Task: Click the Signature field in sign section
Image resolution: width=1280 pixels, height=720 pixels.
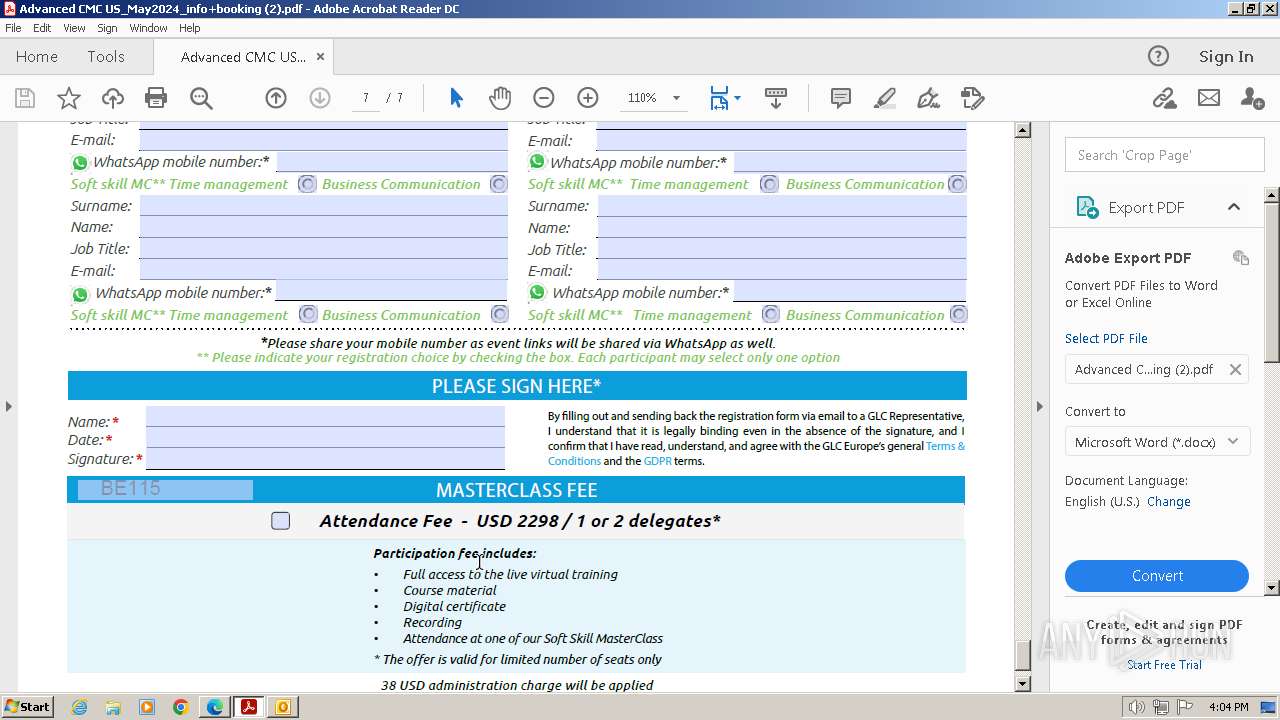Action: [325, 459]
